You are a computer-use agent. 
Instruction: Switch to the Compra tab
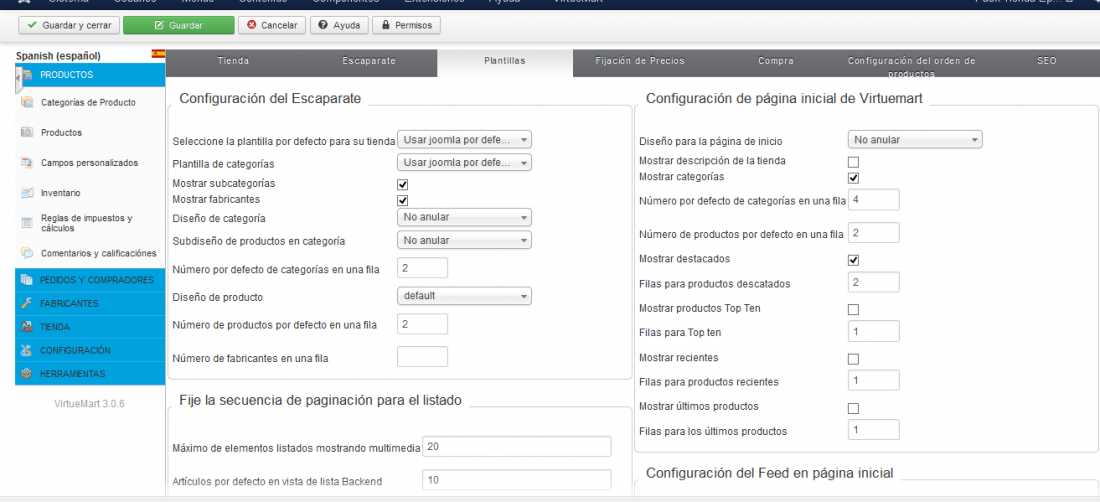click(776, 61)
